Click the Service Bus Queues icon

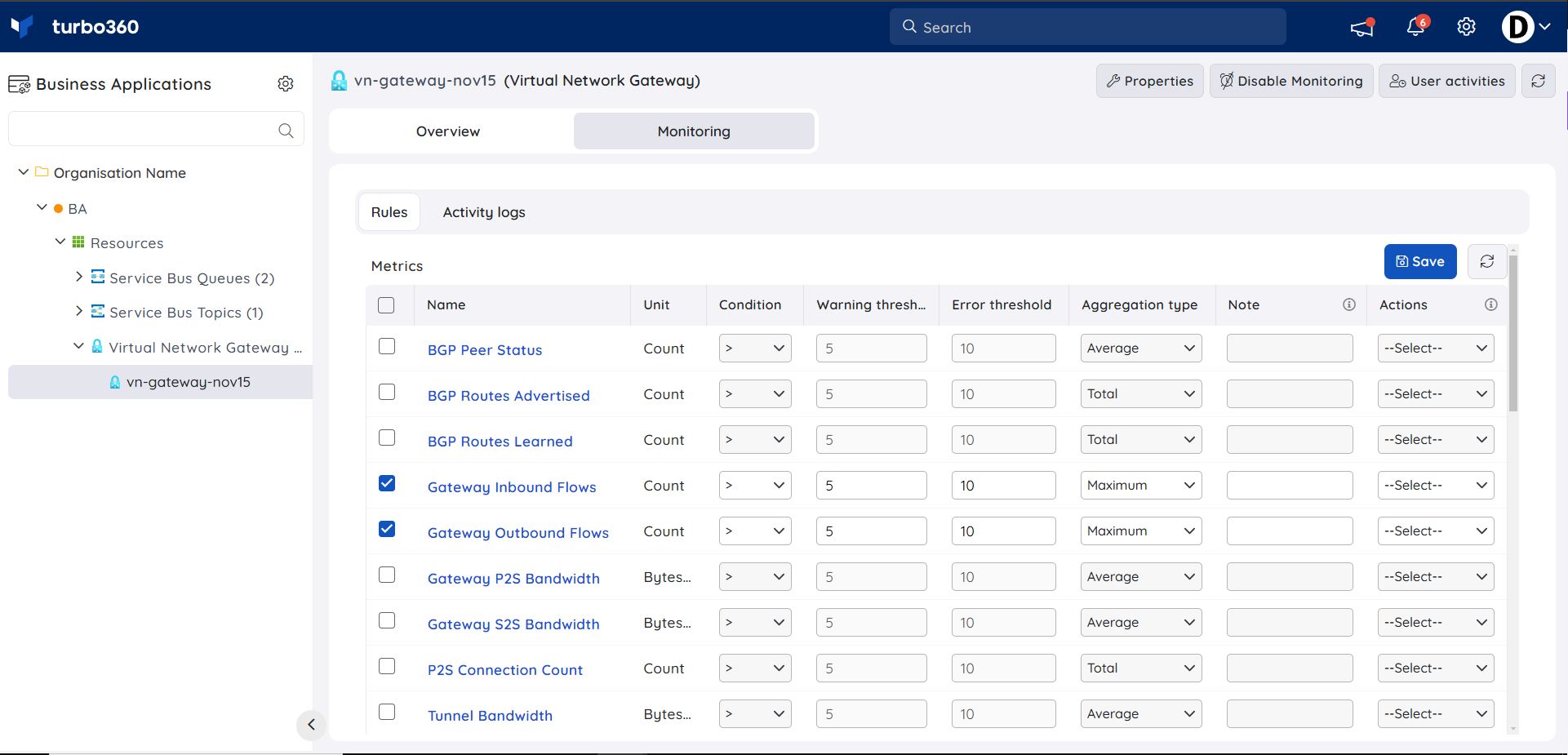click(x=98, y=277)
